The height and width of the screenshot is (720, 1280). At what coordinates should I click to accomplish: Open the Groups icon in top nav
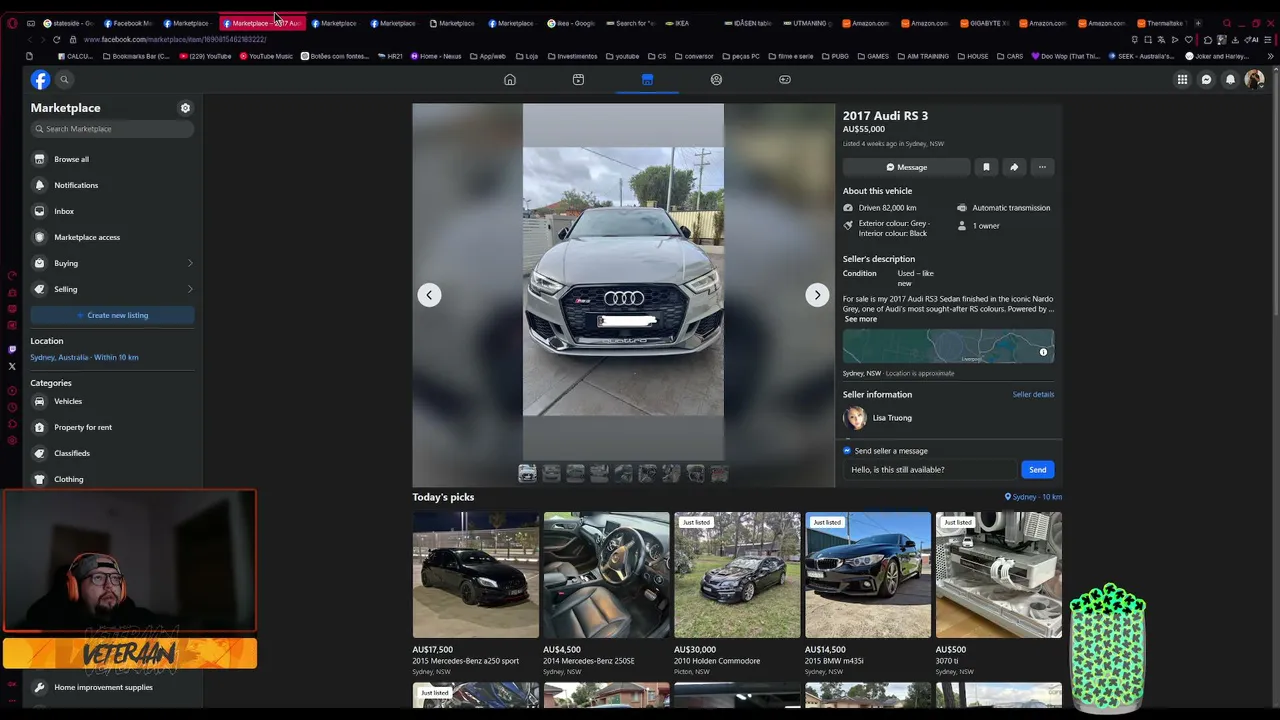[x=716, y=80]
